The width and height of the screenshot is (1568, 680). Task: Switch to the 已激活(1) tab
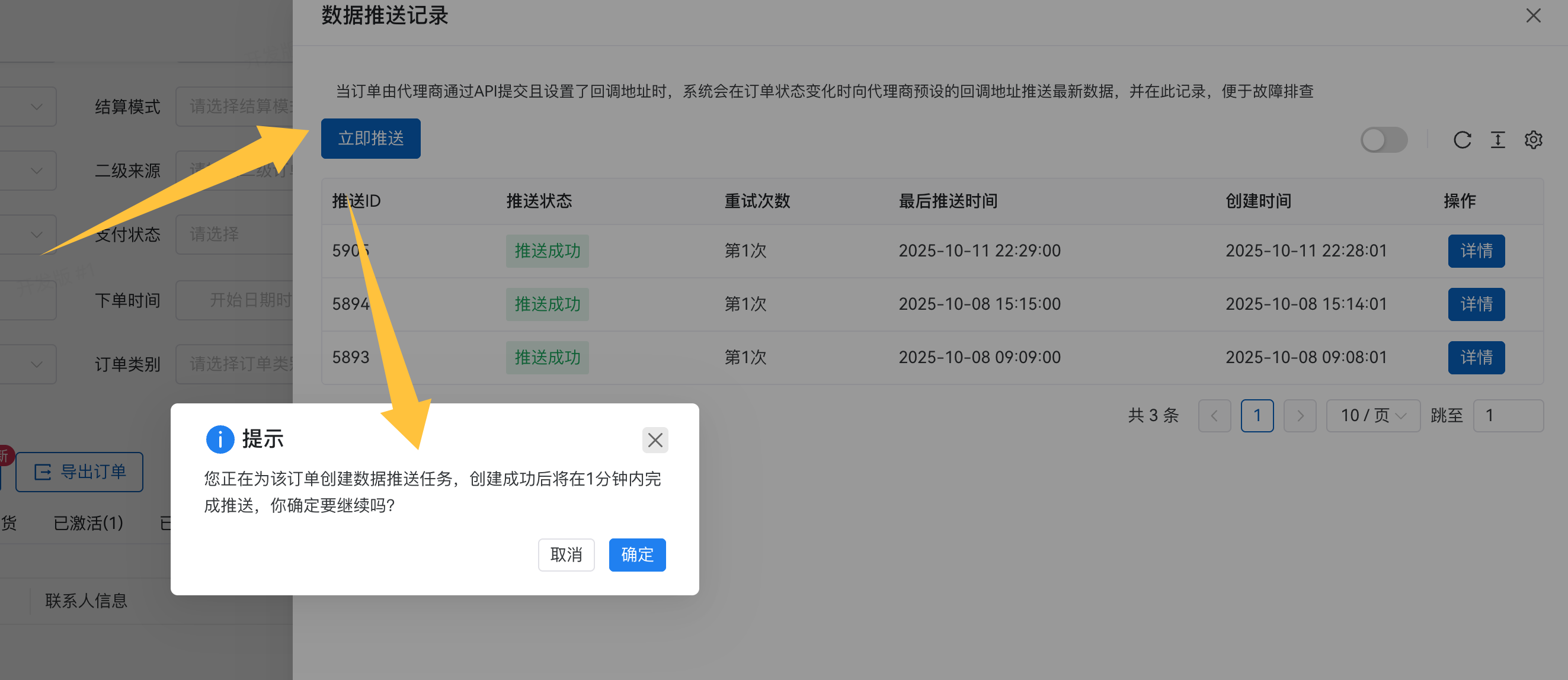point(88,524)
